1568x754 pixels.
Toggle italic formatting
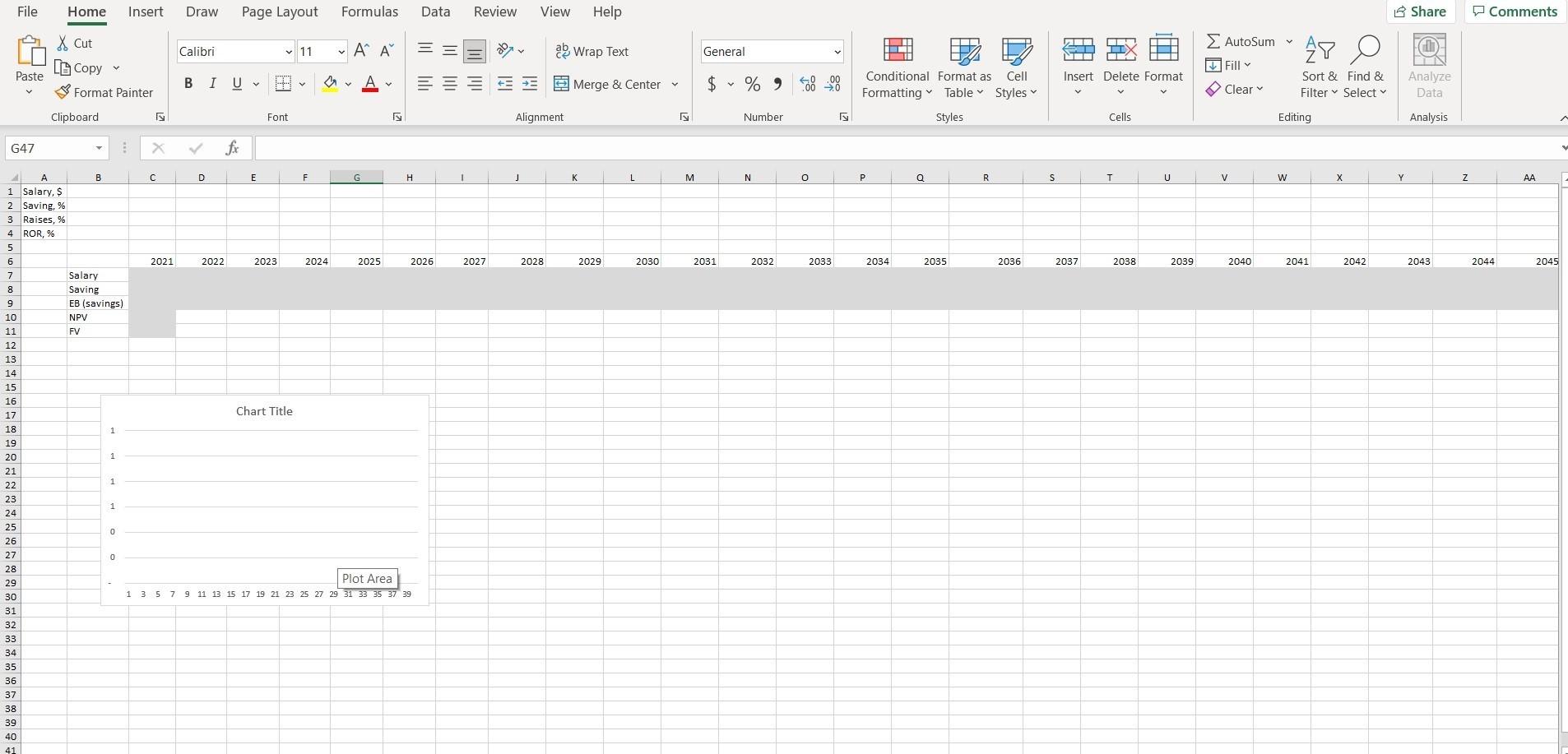(x=212, y=83)
